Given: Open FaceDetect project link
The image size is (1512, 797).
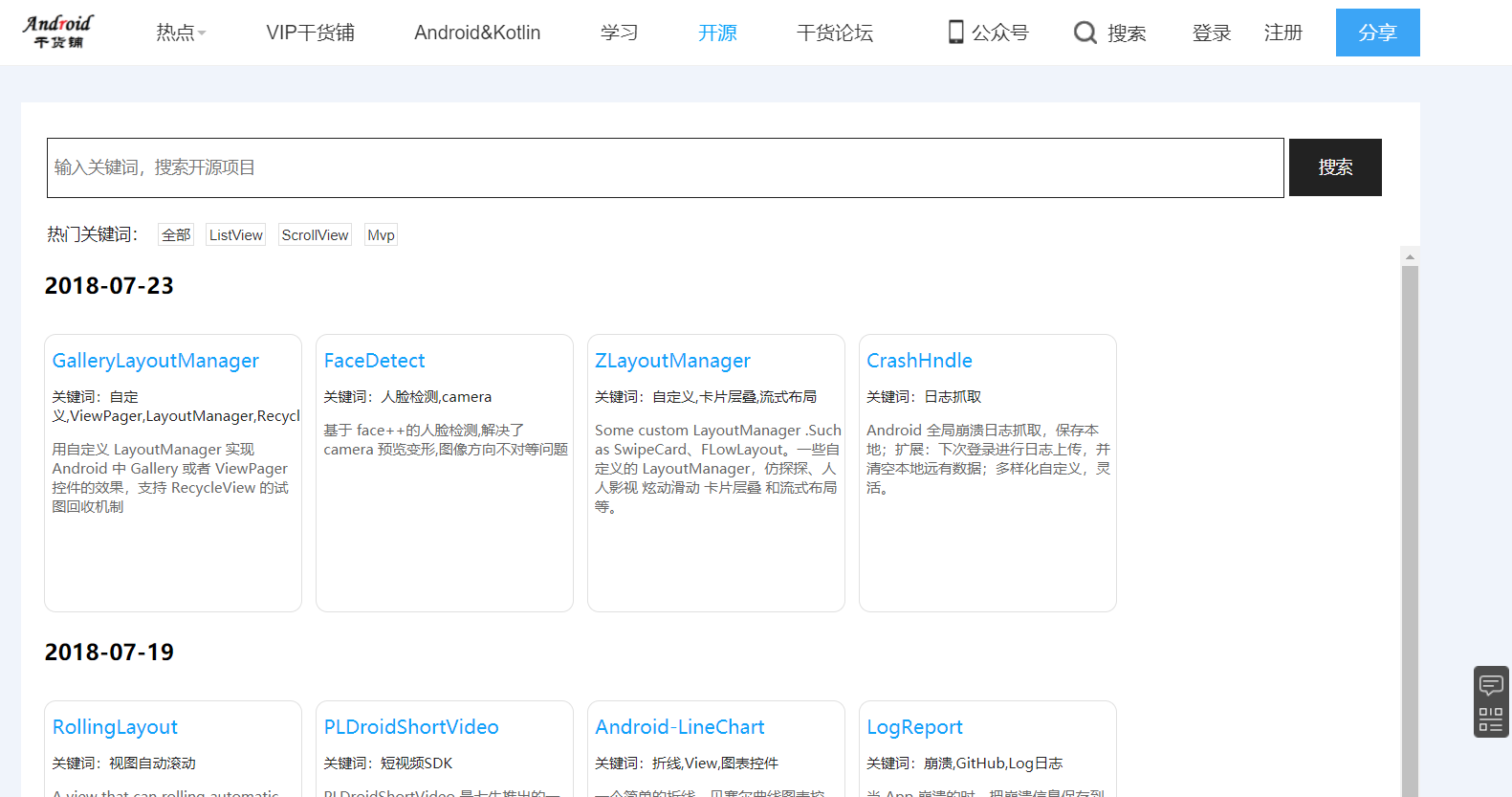Looking at the screenshot, I should point(374,361).
